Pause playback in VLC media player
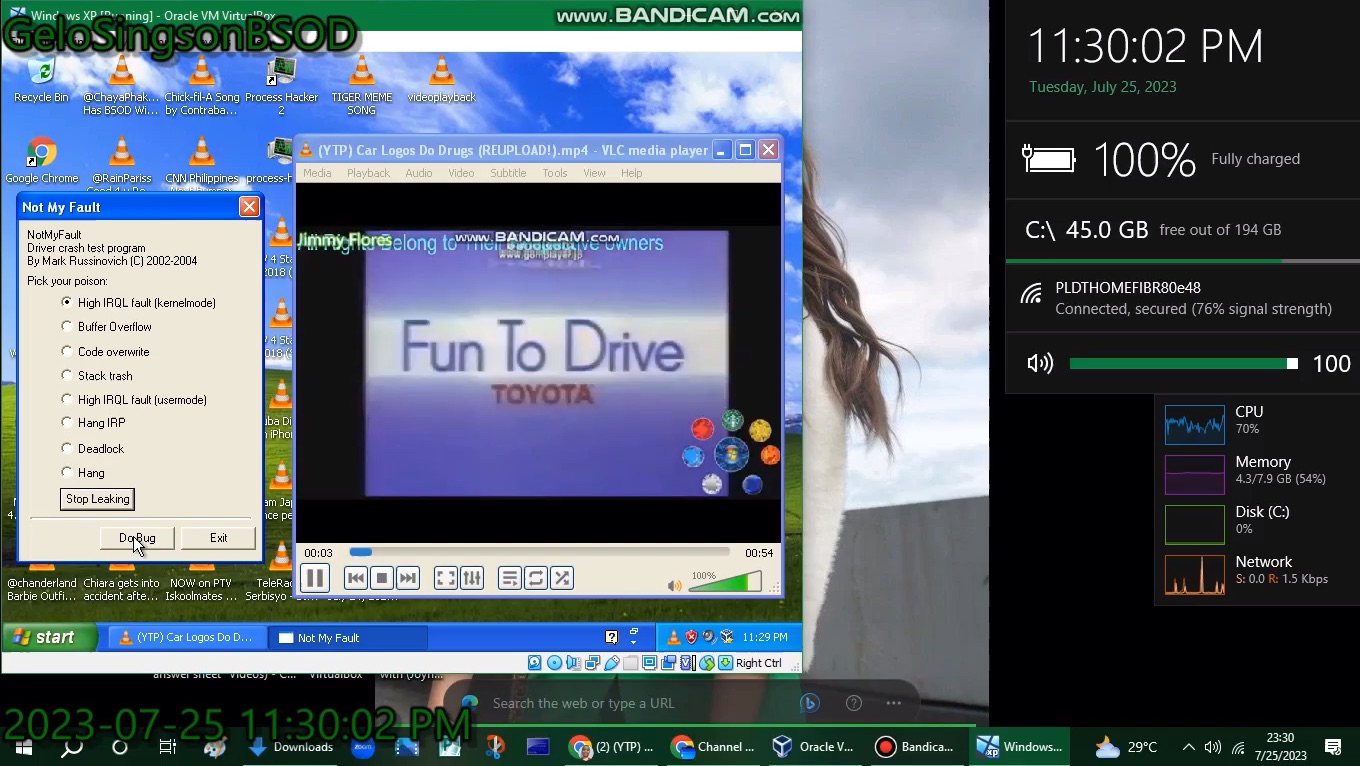 (x=314, y=578)
